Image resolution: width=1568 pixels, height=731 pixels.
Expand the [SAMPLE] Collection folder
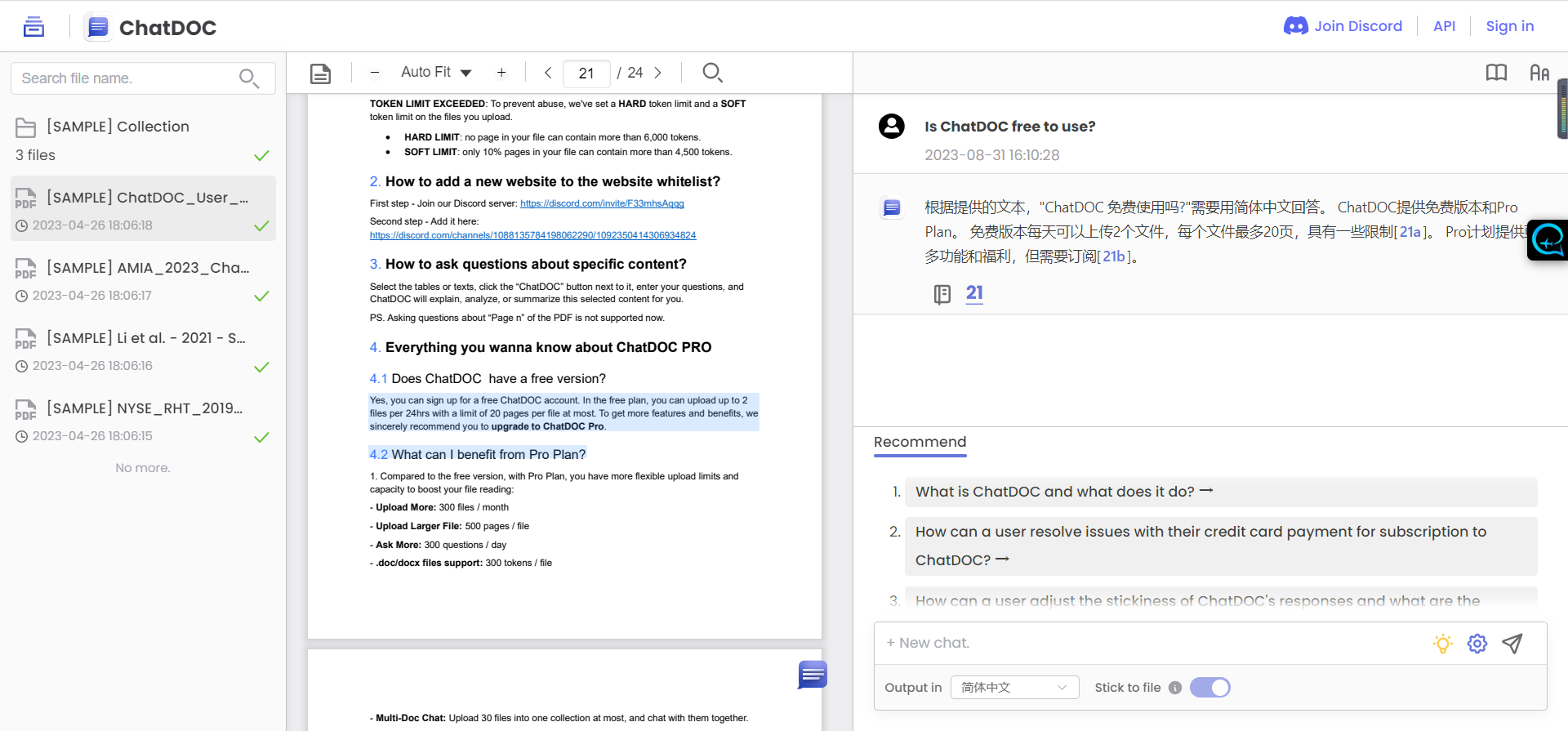pyautogui.click(x=118, y=127)
